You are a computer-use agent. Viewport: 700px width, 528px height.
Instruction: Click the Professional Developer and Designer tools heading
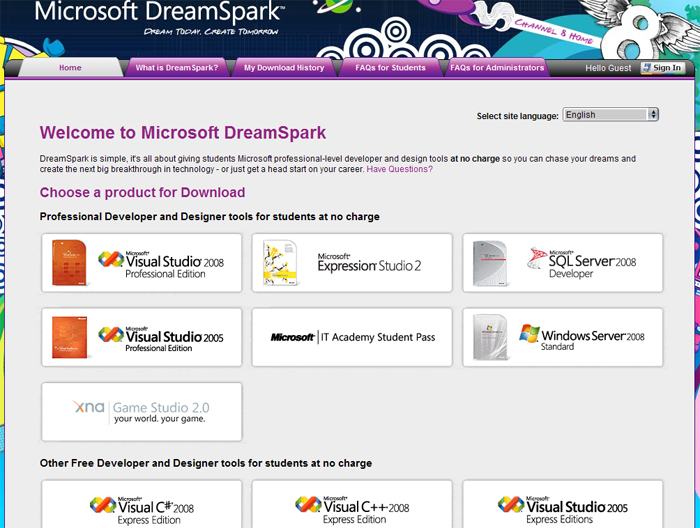[210, 216]
